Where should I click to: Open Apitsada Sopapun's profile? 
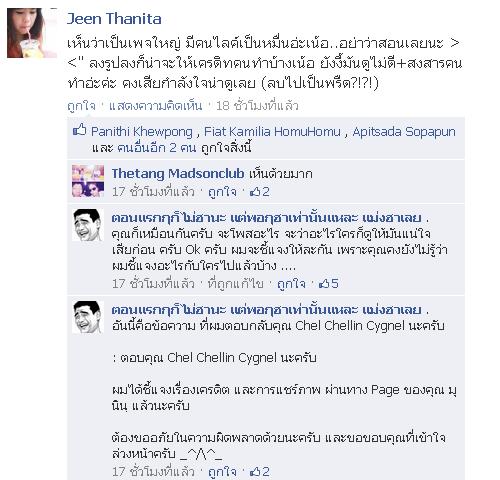click(x=404, y=132)
